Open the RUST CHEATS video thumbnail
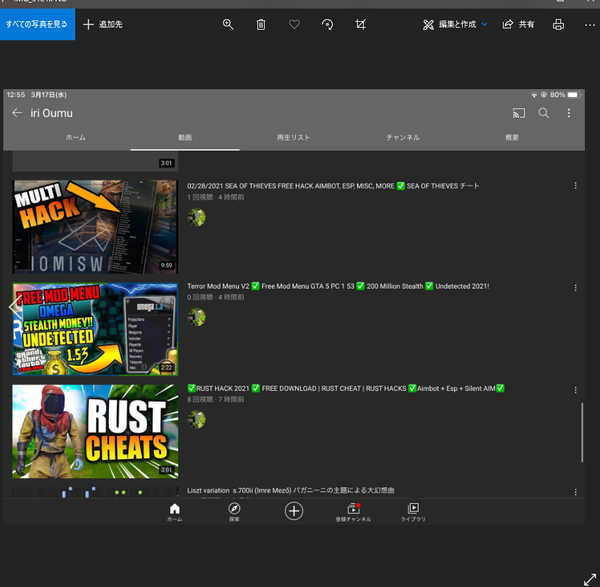Viewport: 600px width, 587px height. (x=95, y=431)
